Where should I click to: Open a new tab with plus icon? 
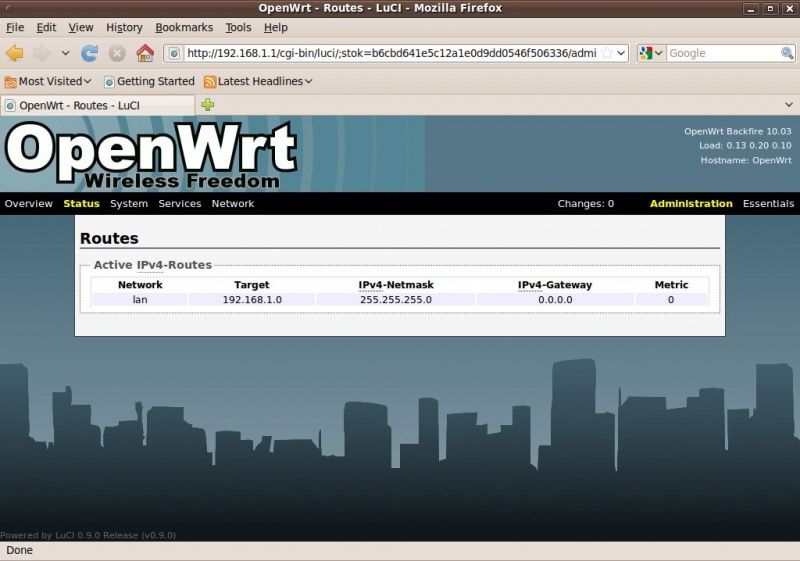208,105
